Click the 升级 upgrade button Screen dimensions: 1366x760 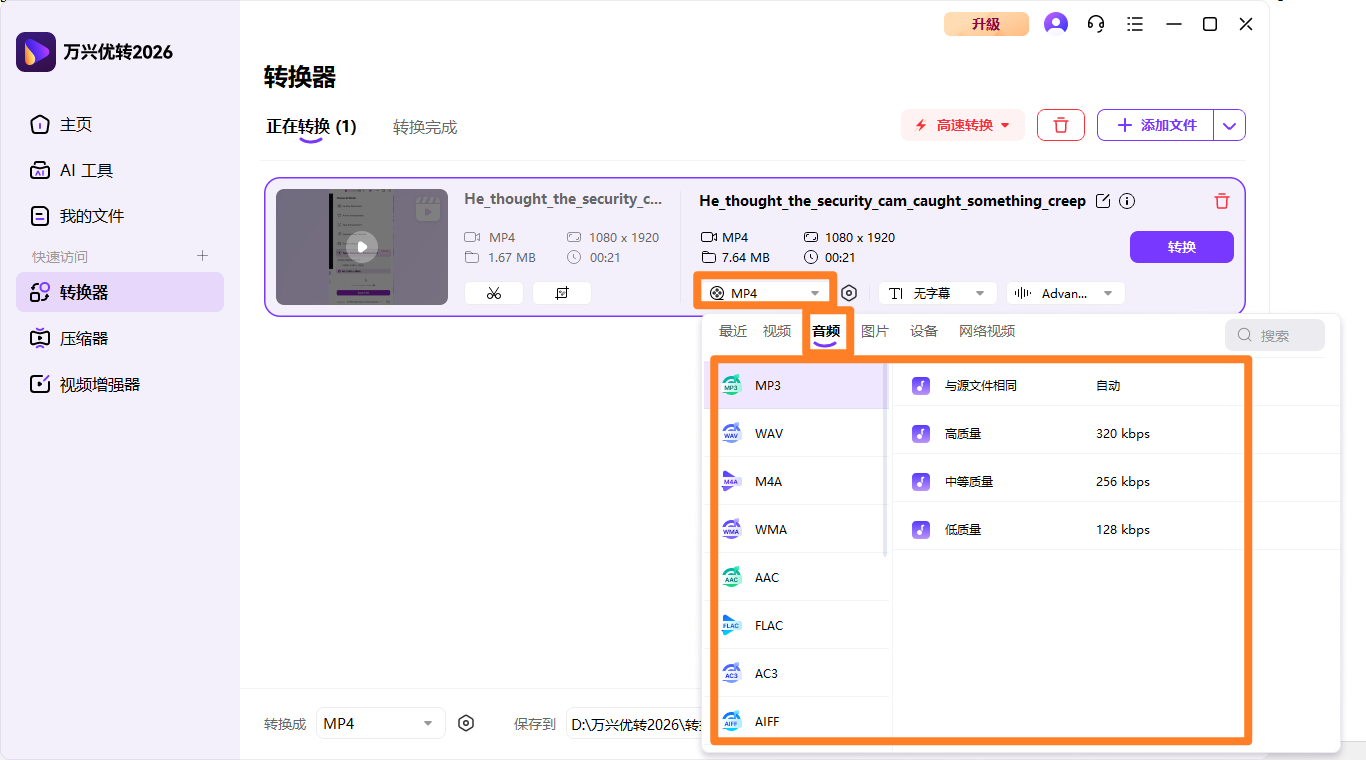[986, 24]
